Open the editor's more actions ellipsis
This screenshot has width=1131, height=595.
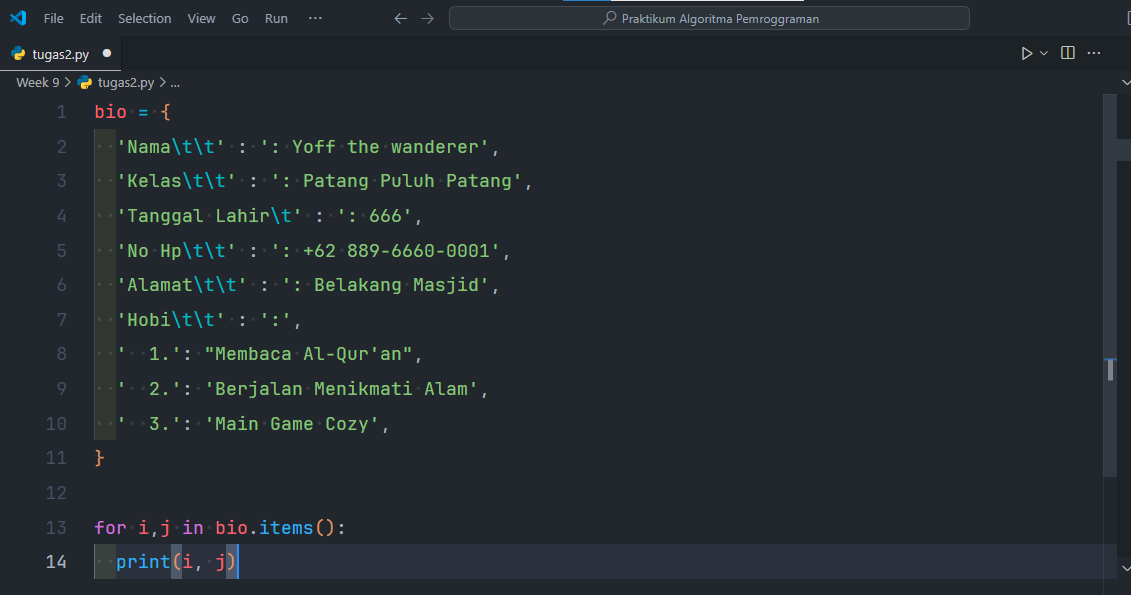(1093, 52)
